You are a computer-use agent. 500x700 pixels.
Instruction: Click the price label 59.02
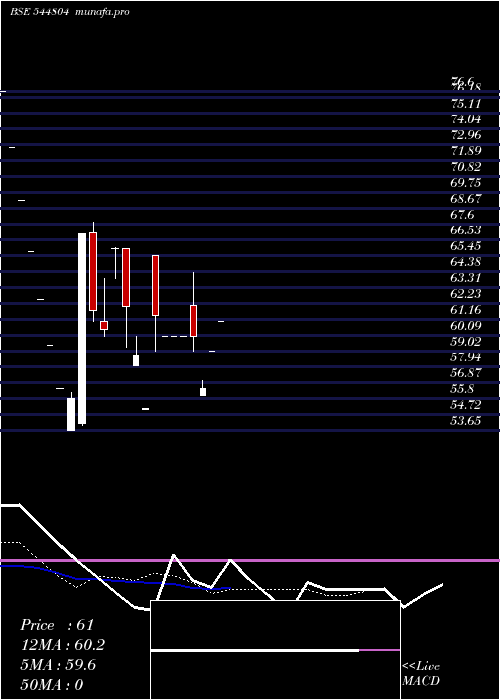(466, 342)
